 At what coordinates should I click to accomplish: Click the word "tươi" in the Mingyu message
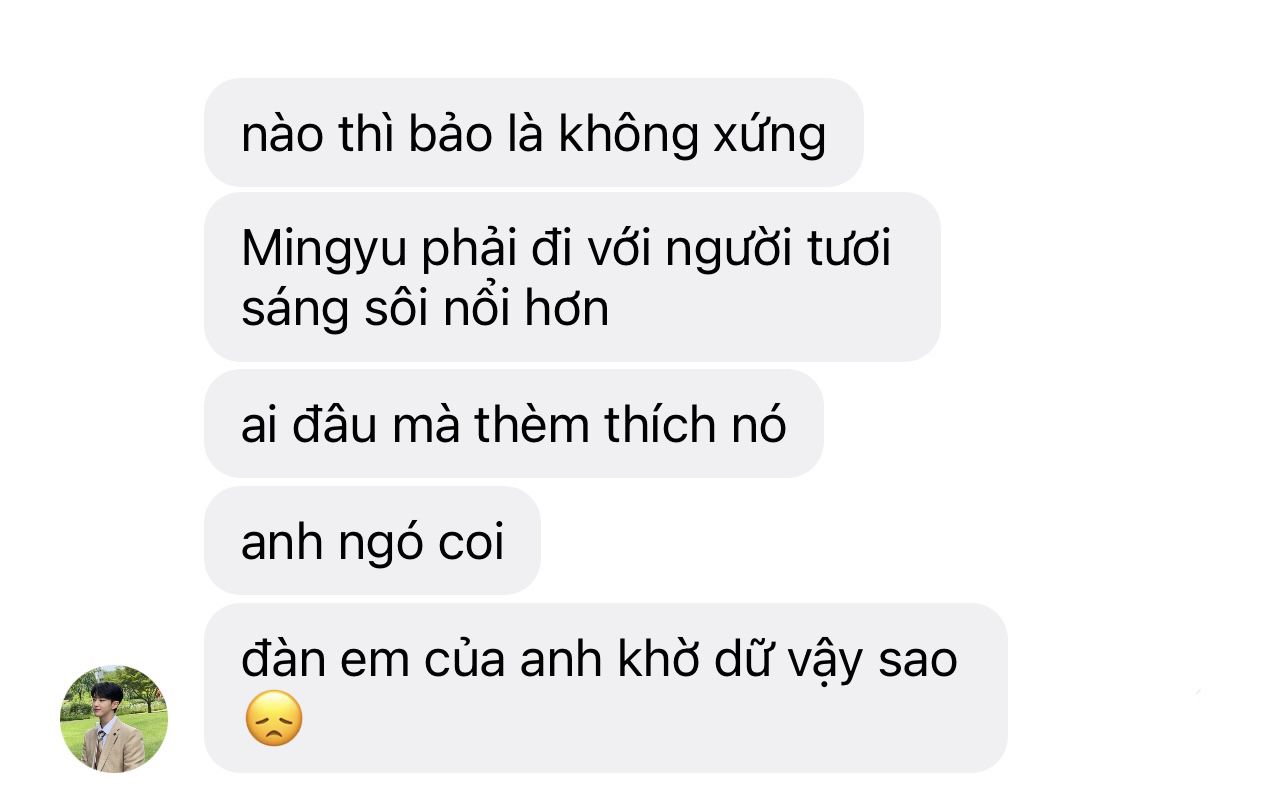(849, 250)
